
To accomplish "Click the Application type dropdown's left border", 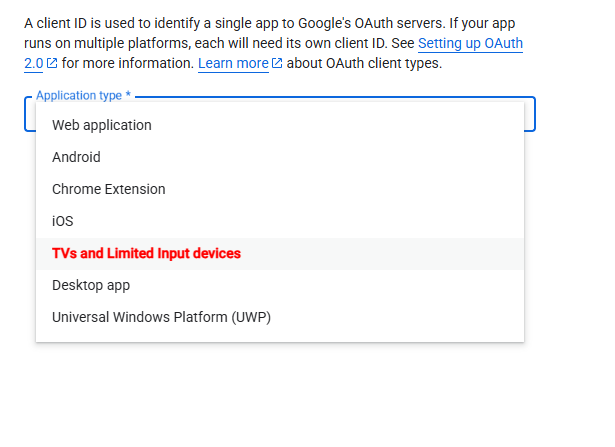I will pos(27,114).
